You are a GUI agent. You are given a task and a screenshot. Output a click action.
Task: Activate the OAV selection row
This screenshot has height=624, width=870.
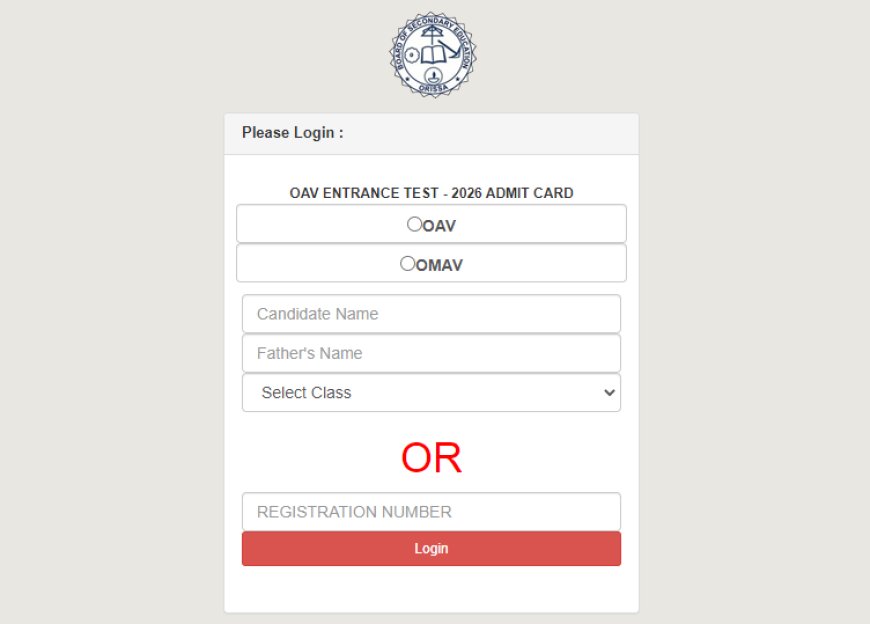(431, 223)
